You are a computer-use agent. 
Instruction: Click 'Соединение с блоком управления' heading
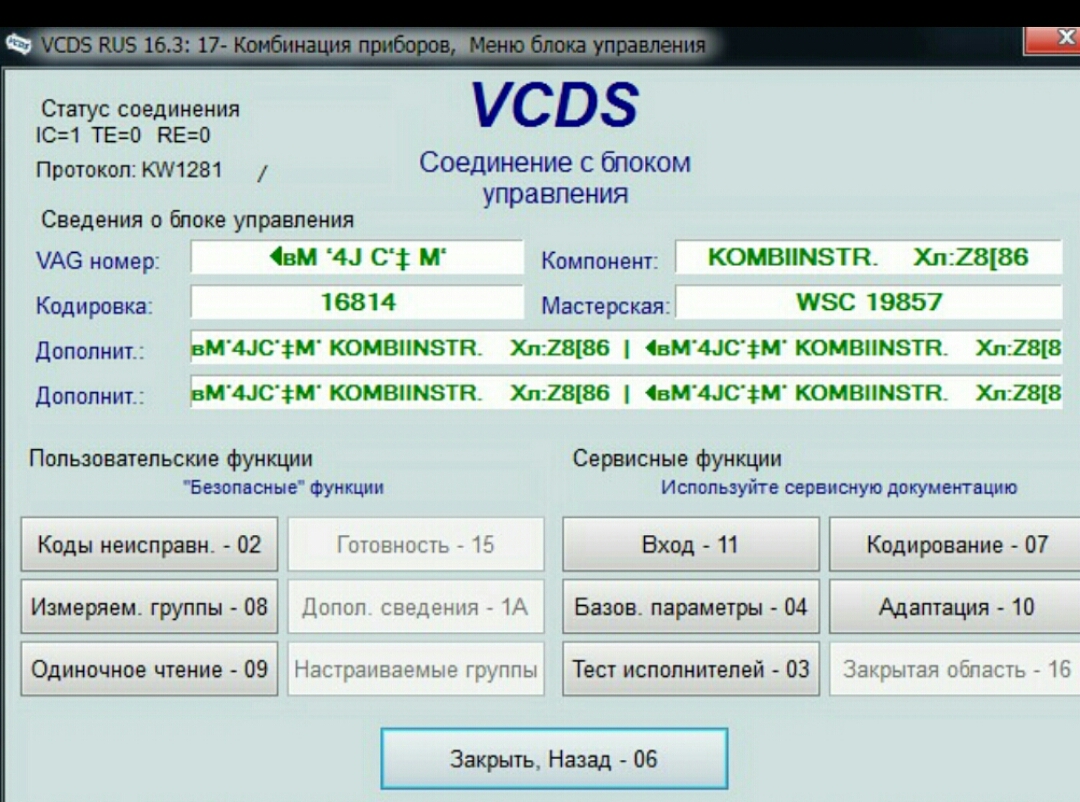[554, 178]
